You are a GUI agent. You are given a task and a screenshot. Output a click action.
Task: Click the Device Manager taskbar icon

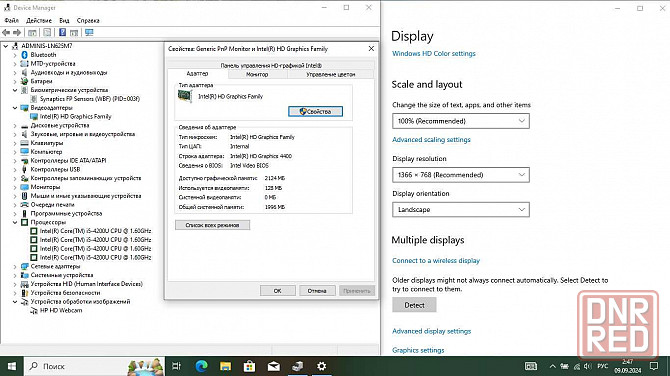[298, 366]
